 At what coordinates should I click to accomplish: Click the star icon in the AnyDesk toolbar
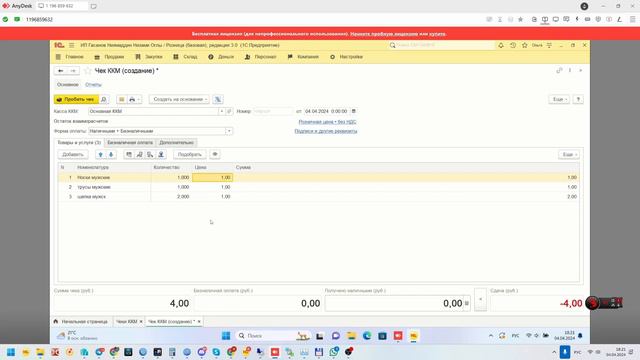520,19
